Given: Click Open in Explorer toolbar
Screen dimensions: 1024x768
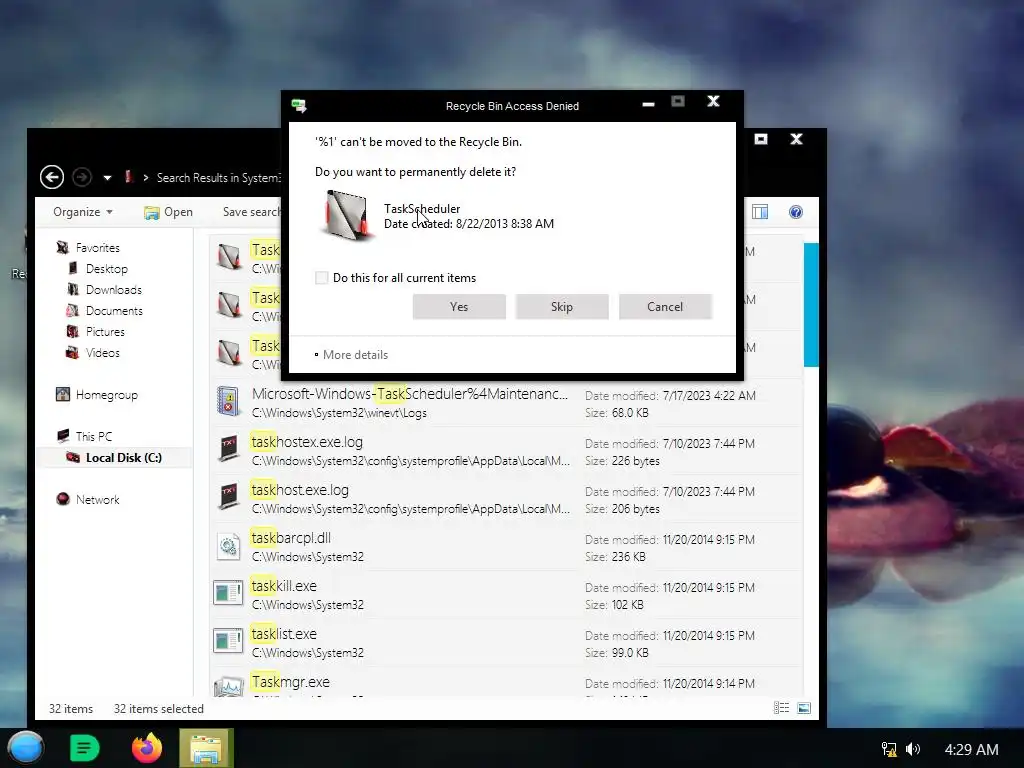Looking at the screenshot, I should coord(168,212).
